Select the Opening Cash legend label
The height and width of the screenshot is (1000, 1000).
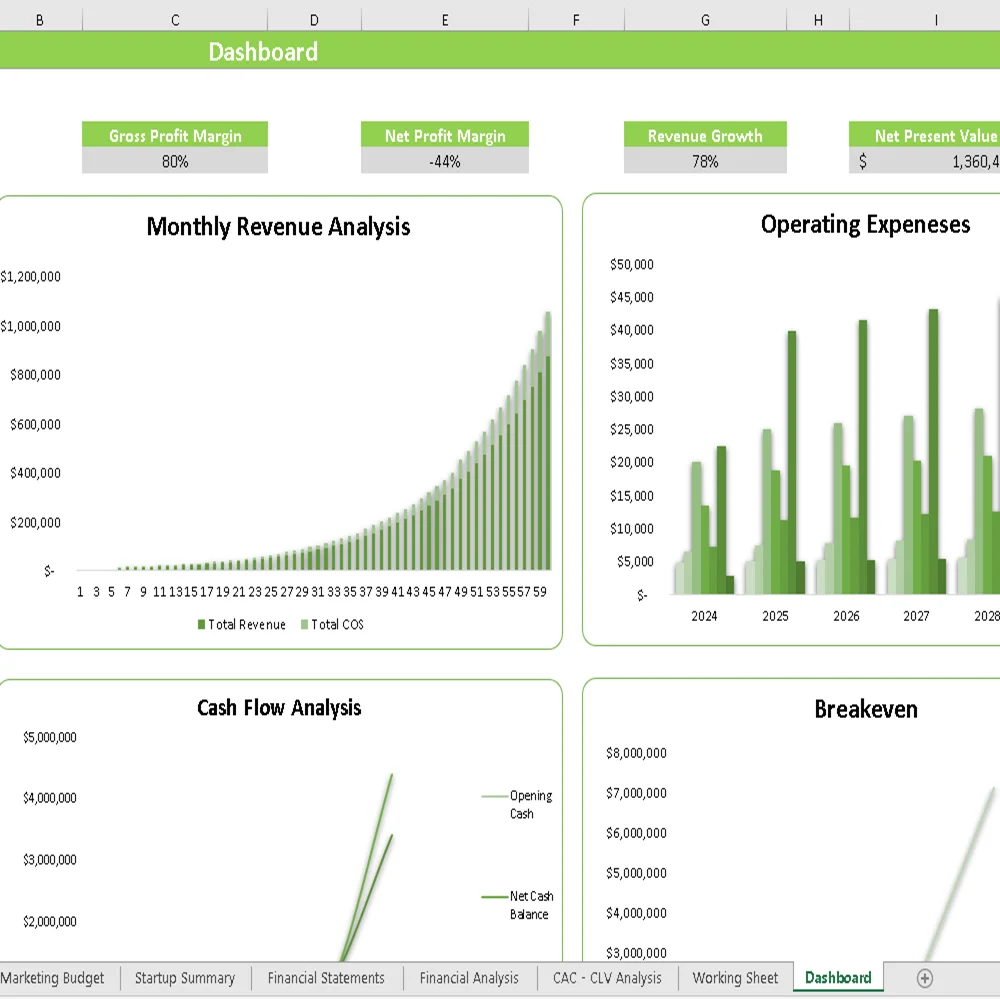click(x=532, y=805)
